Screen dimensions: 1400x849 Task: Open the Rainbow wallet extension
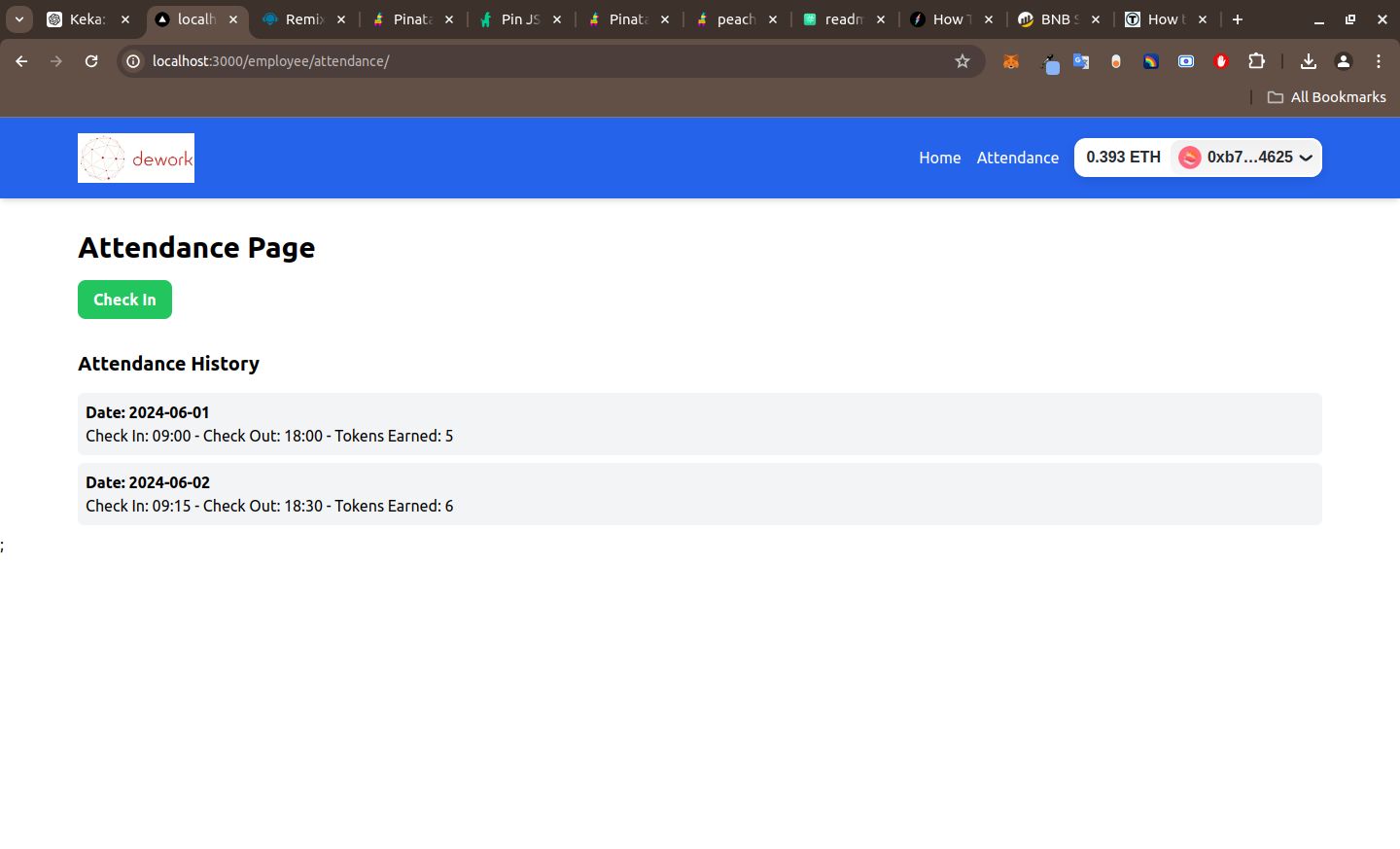point(1151,61)
